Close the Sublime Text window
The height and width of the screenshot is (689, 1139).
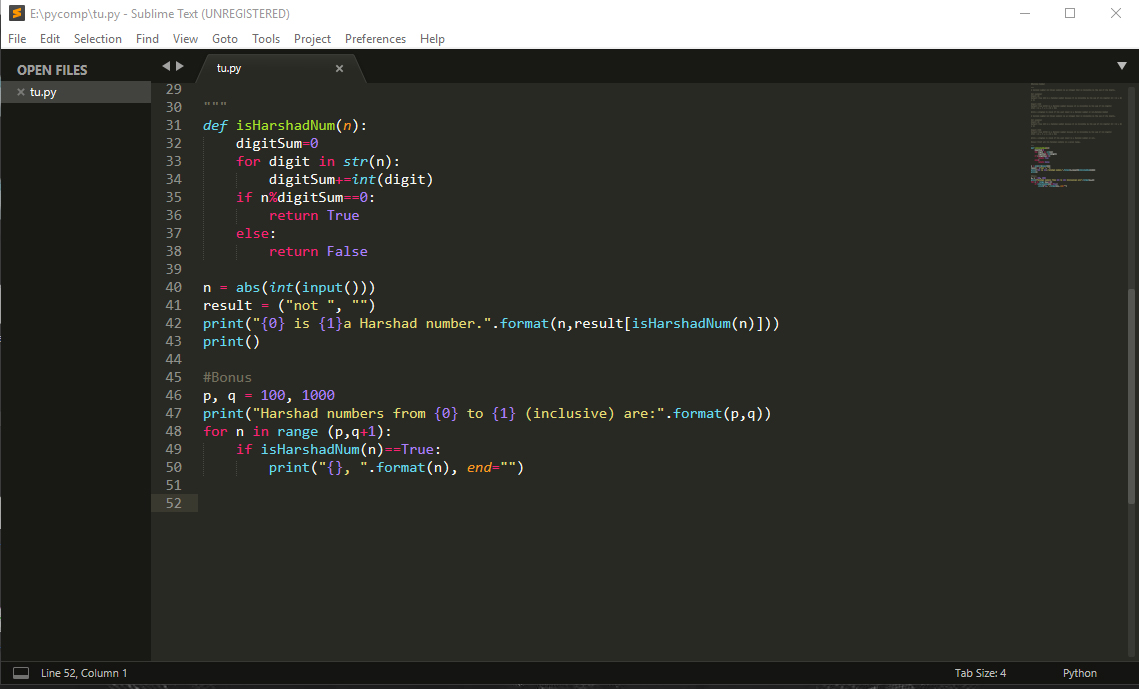pos(1116,13)
